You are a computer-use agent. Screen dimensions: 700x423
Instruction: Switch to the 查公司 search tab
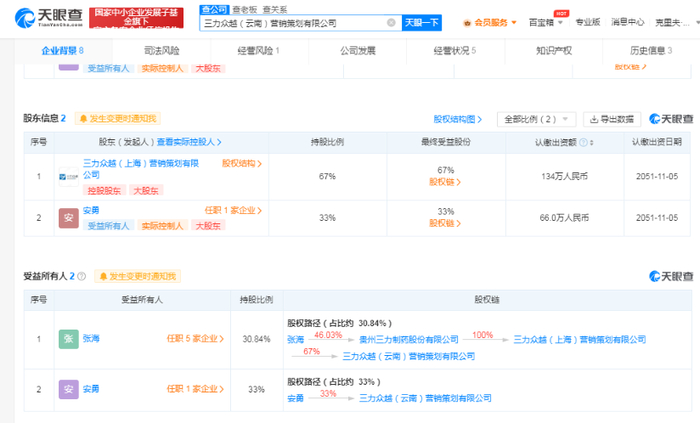click(x=214, y=9)
